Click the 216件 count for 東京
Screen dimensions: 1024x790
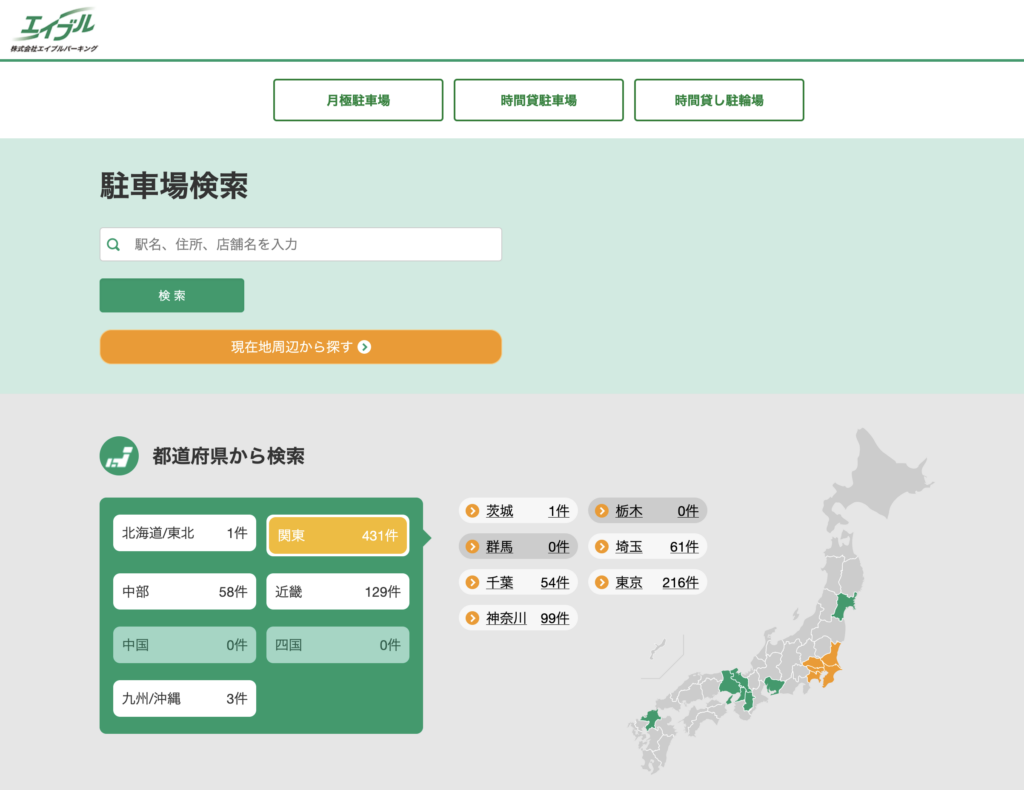(680, 582)
